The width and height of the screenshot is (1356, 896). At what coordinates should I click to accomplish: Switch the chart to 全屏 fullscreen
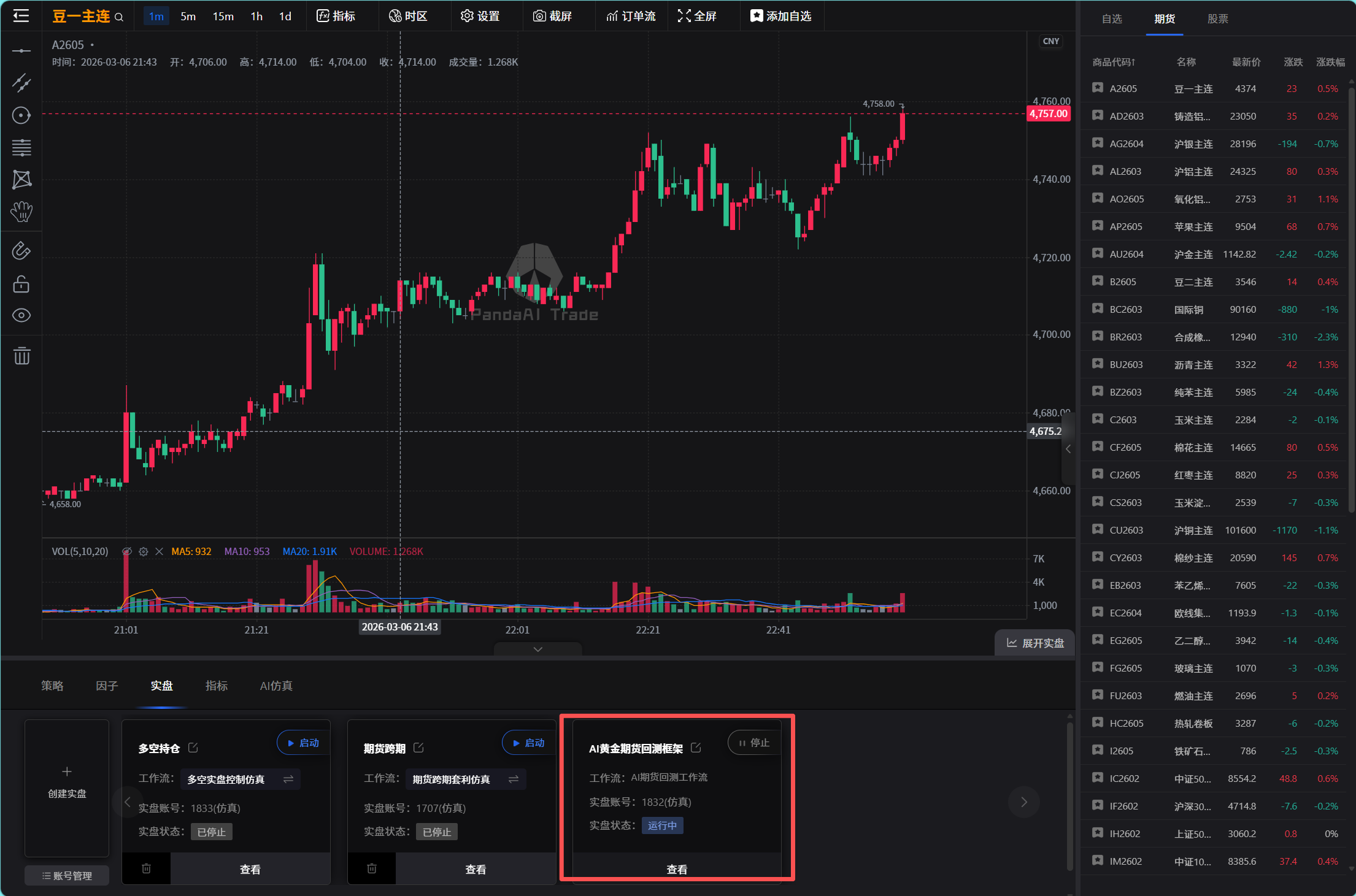click(697, 16)
